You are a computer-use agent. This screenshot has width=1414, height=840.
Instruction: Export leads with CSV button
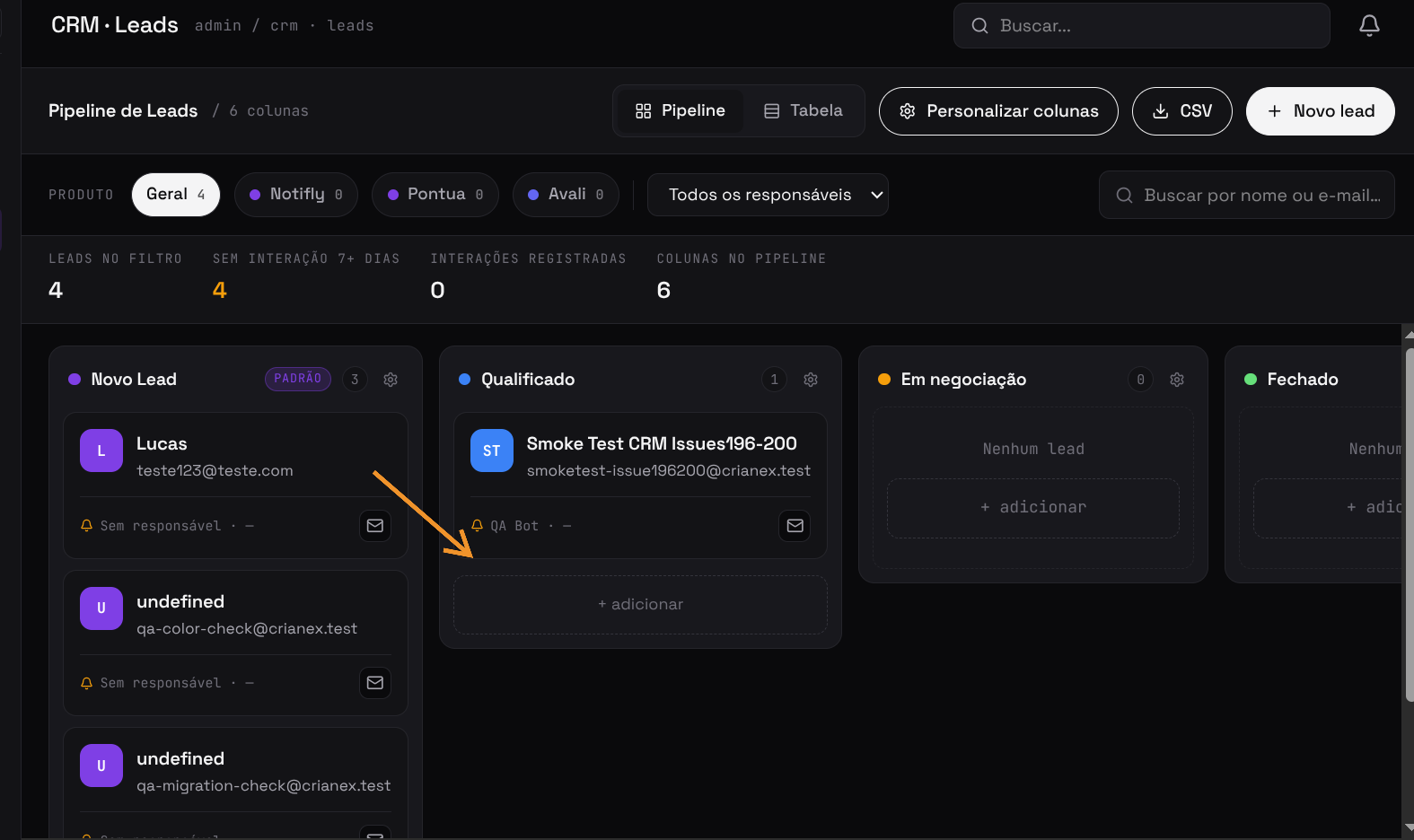[1182, 111]
